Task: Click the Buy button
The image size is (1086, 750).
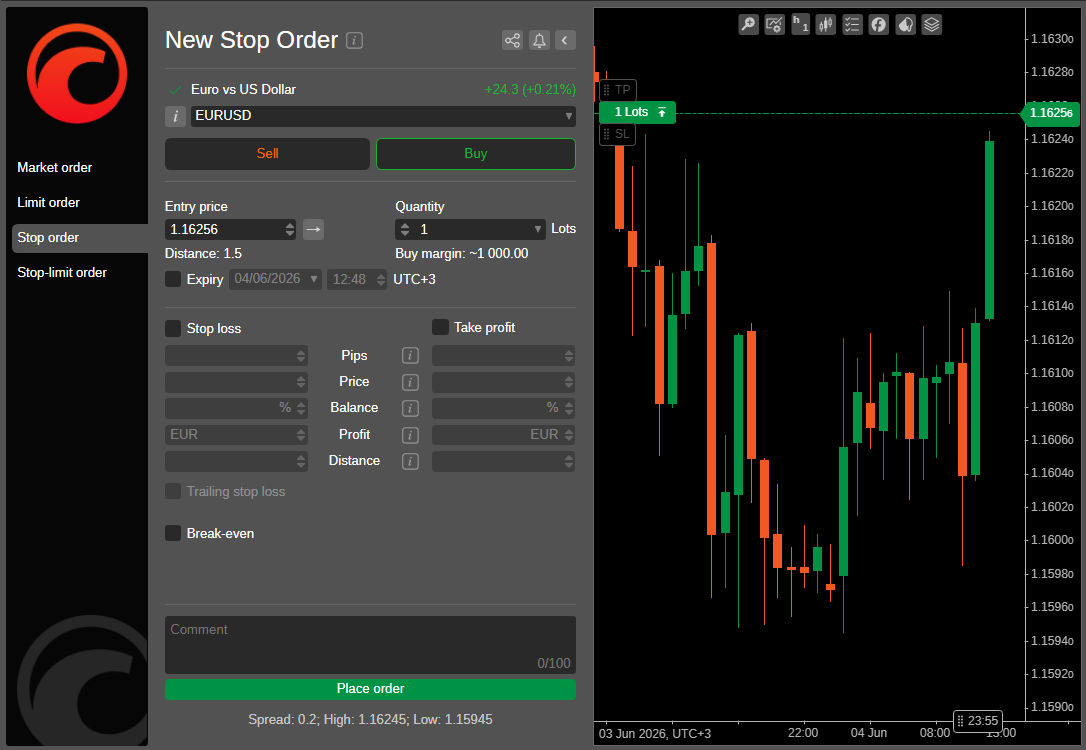Action: click(476, 154)
